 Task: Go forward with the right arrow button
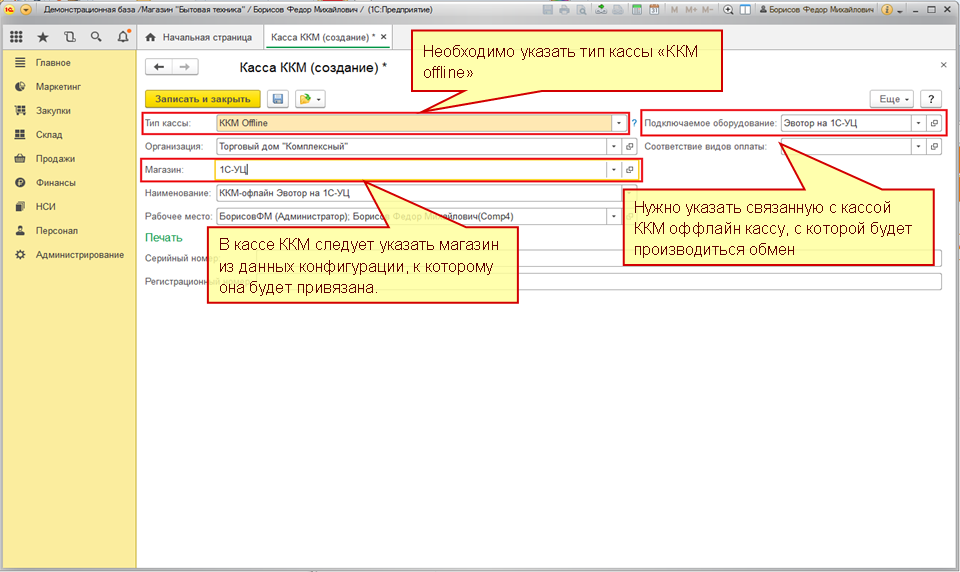click(185, 67)
